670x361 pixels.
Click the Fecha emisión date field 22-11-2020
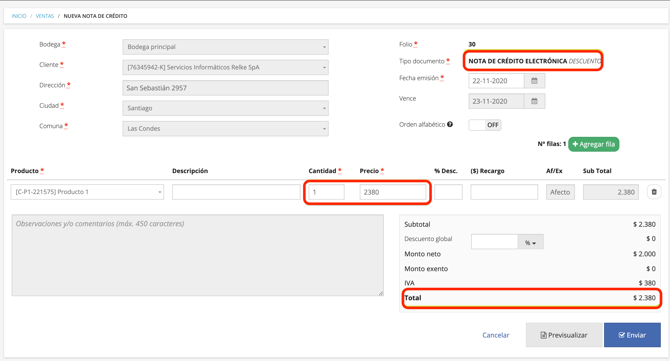coord(496,81)
